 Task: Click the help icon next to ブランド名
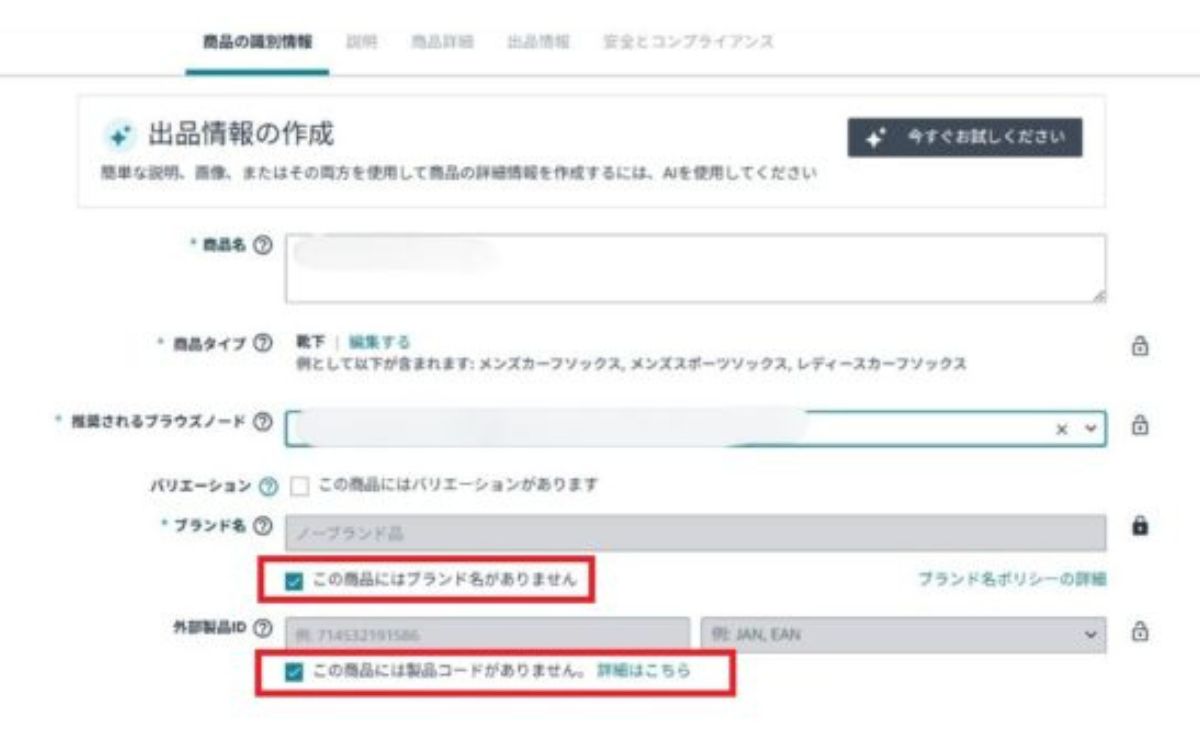(x=263, y=525)
